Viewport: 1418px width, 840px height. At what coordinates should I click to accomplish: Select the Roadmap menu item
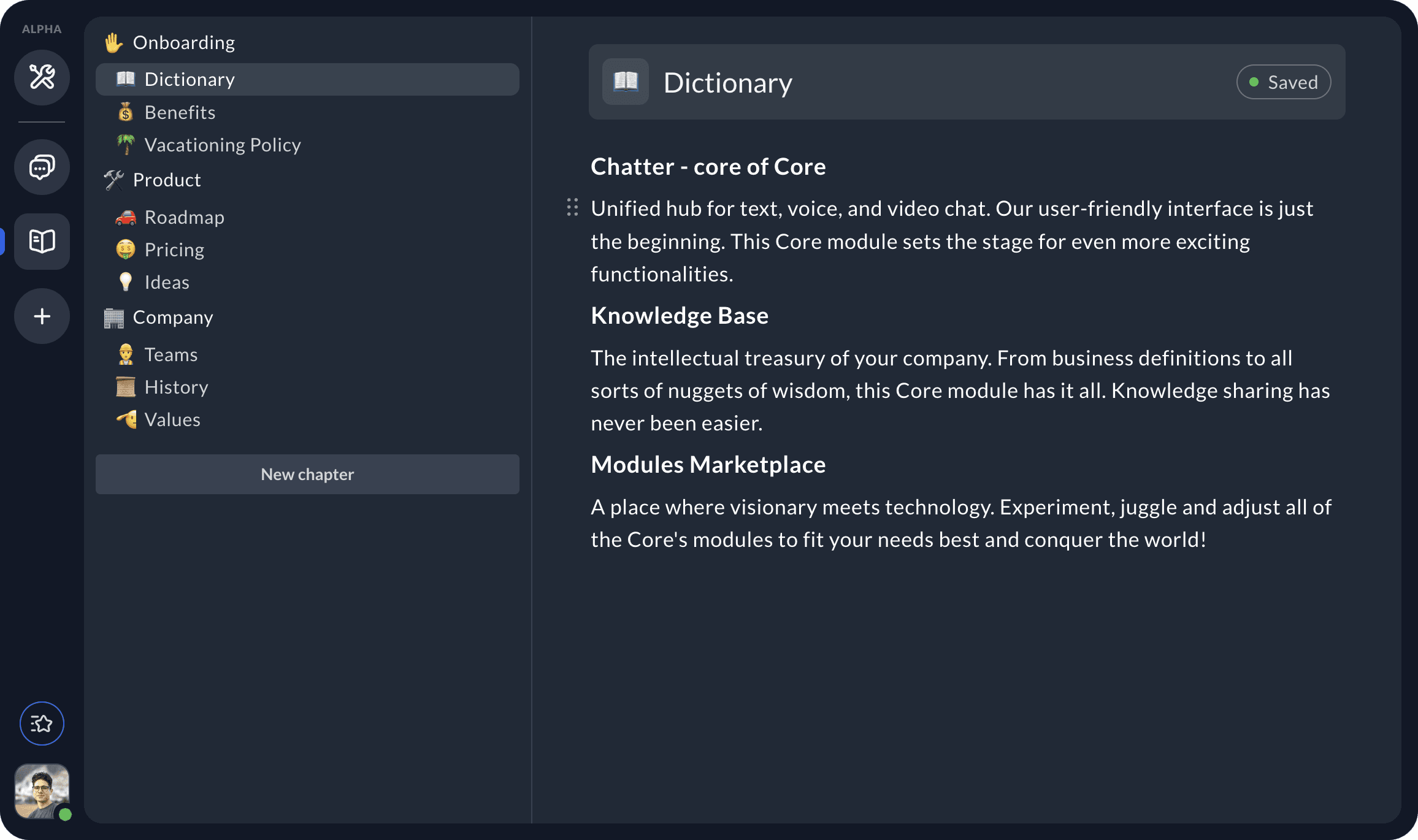coord(184,216)
